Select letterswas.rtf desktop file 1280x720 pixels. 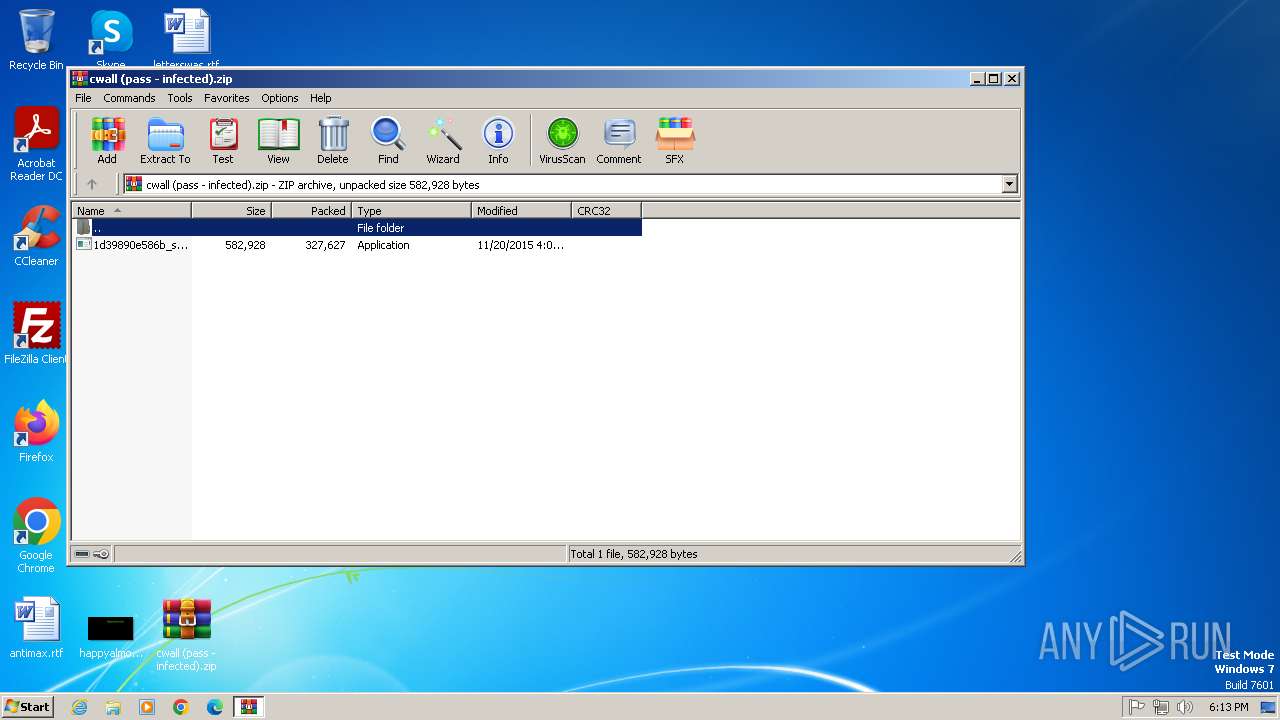pyautogui.click(x=186, y=38)
